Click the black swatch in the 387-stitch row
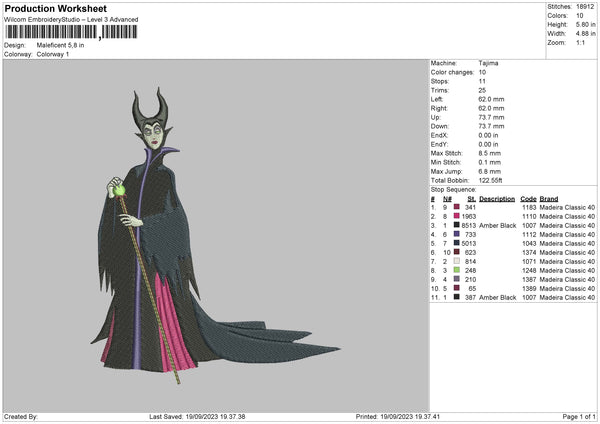The width and height of the screenshot is (600, 424). [457, 297]
